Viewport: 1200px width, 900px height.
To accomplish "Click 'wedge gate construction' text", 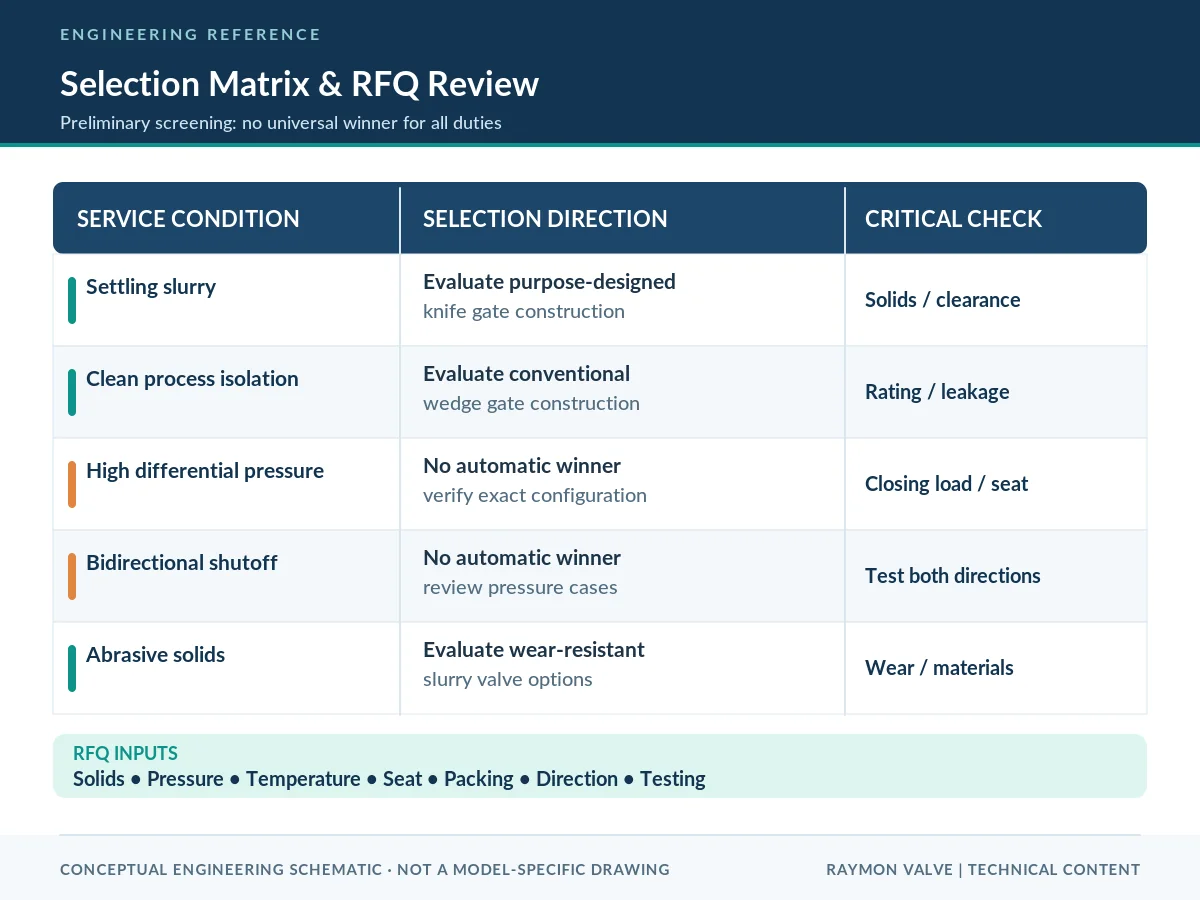I will pos(531,404).
